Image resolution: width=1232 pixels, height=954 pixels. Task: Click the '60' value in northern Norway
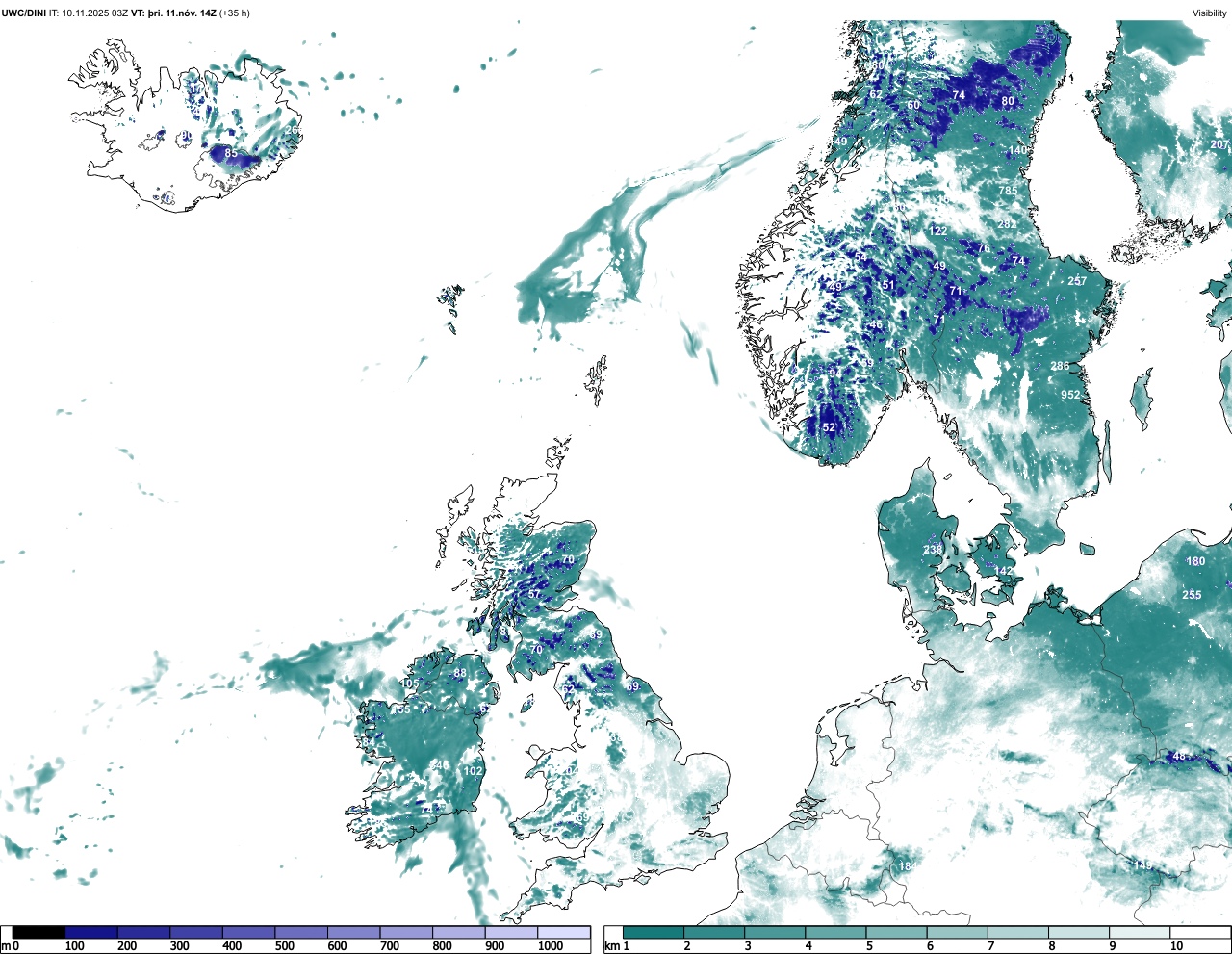913,105
